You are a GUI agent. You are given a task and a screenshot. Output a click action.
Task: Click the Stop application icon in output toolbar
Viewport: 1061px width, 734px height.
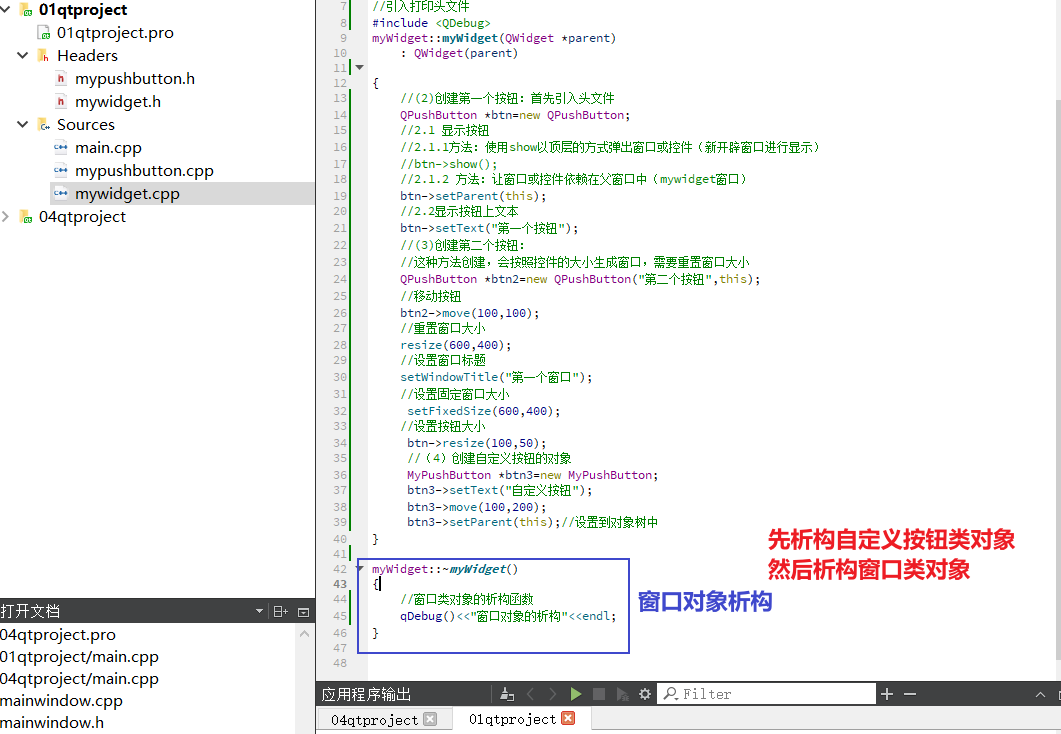(599, 693)
